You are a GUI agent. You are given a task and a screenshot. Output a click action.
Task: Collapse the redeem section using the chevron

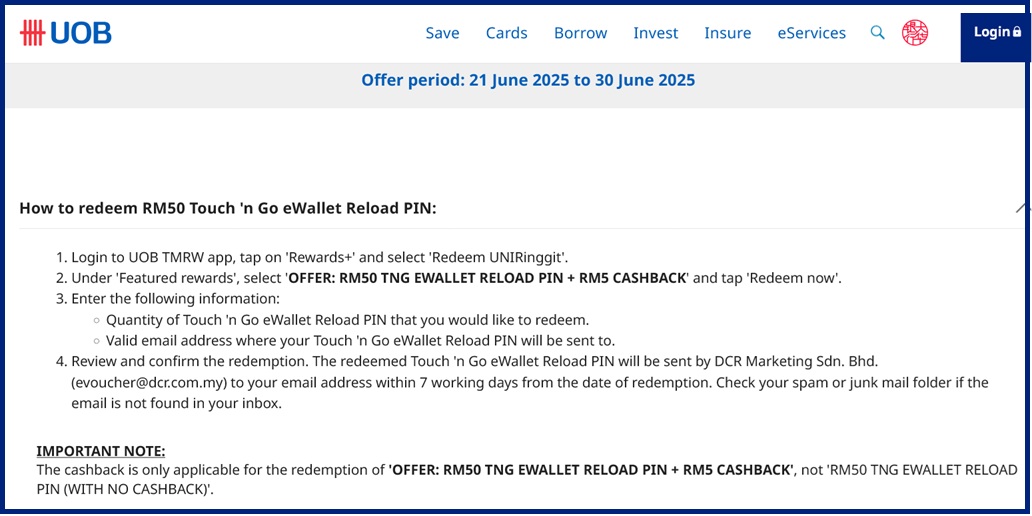[x=1022, y=208]
